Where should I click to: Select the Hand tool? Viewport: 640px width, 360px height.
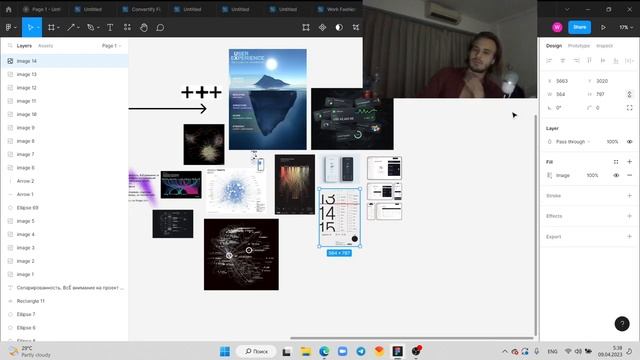144,27
